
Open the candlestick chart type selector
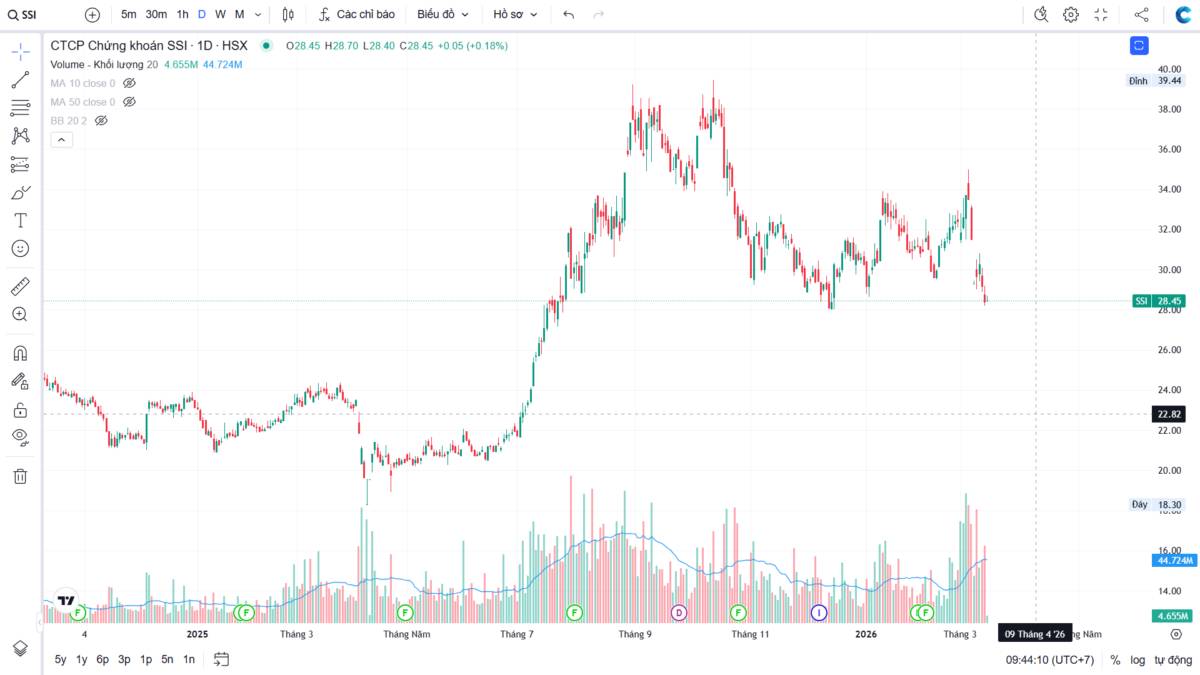coord(288,15)
